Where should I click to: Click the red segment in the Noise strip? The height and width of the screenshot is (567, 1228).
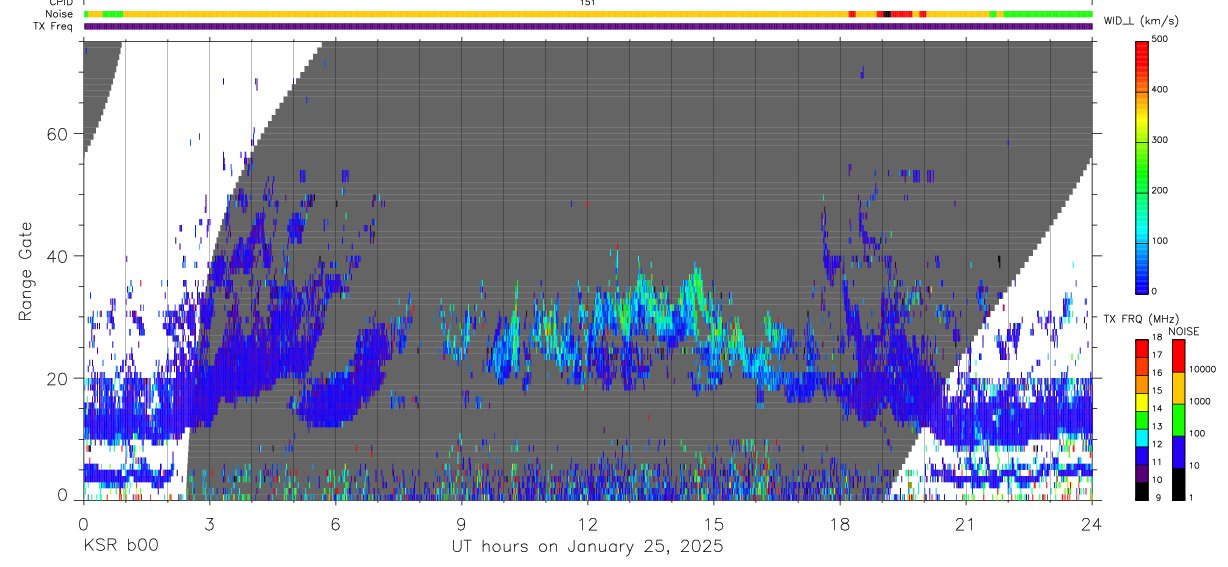coord(902,14)
